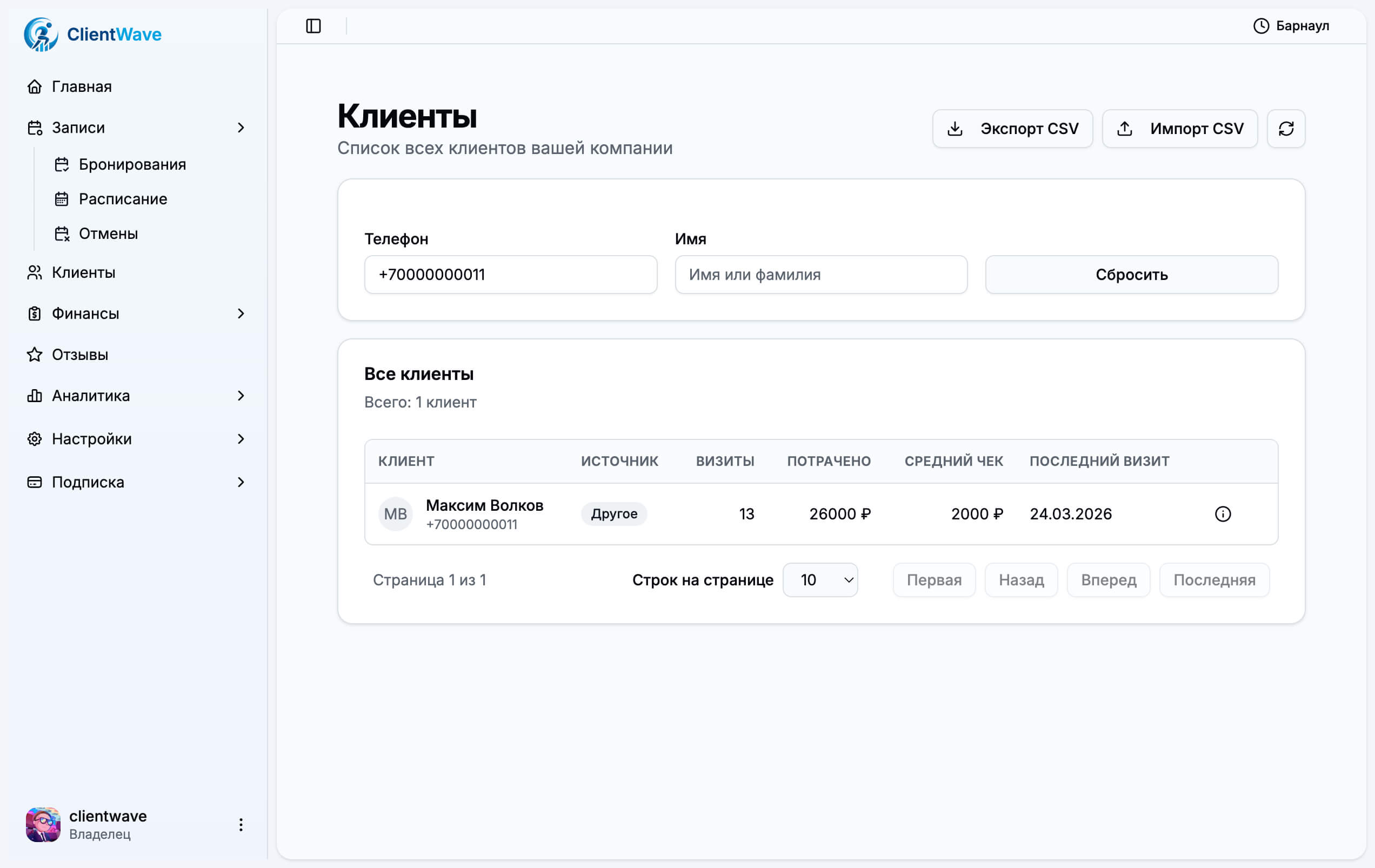
Task: Click the Клиенты people icon in sidebar
Action: click(34, 272)
